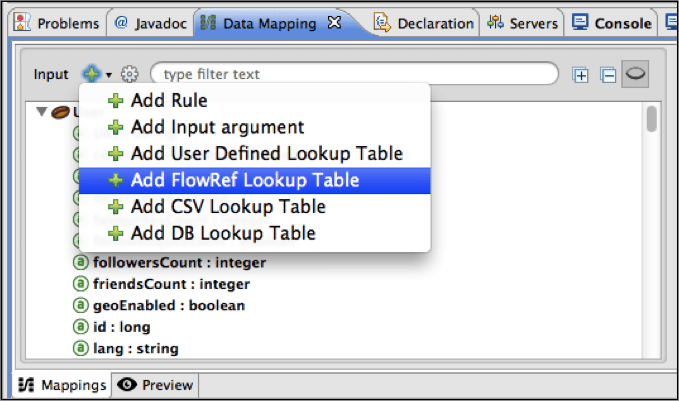Show the Preview tab at bottom
The image size is (679, 401).
point(155,385)
